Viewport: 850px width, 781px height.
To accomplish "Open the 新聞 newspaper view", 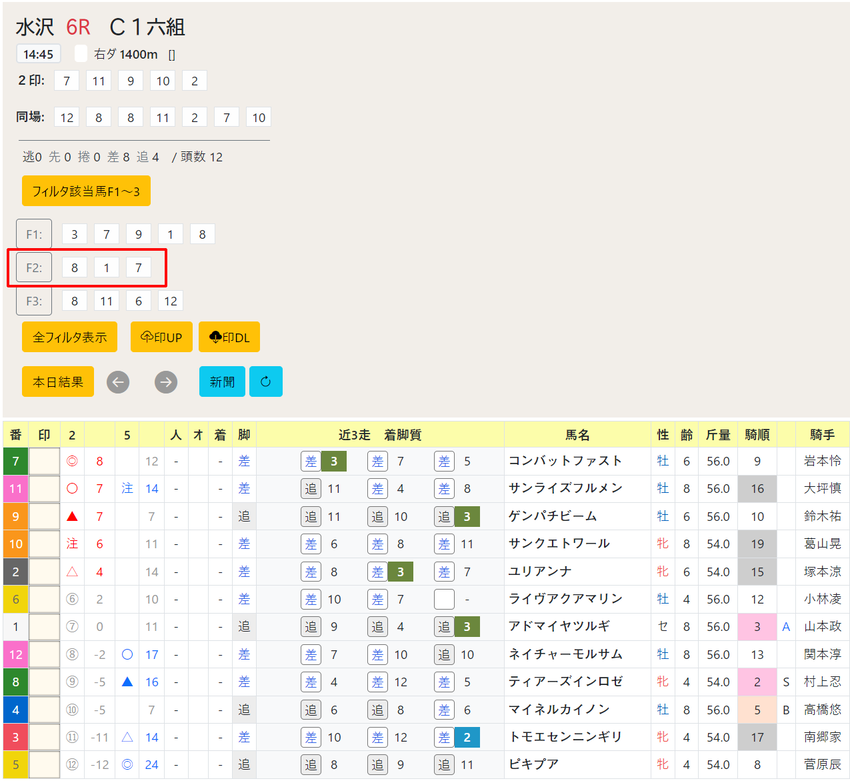I will point(222,382).
